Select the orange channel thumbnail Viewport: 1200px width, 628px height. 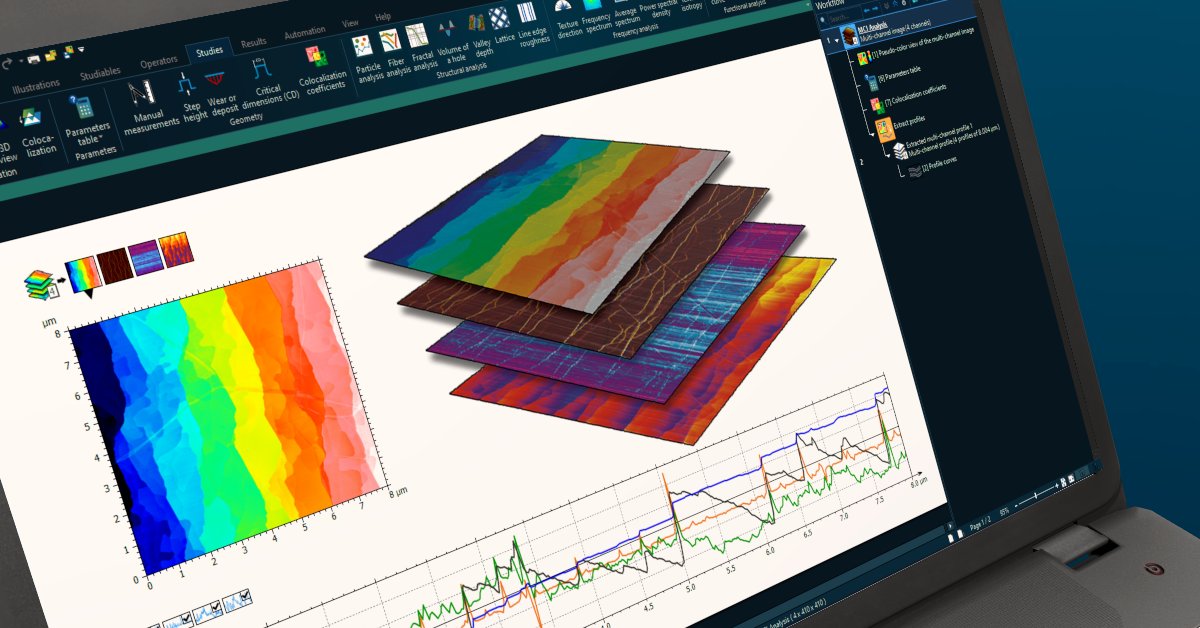174,248
